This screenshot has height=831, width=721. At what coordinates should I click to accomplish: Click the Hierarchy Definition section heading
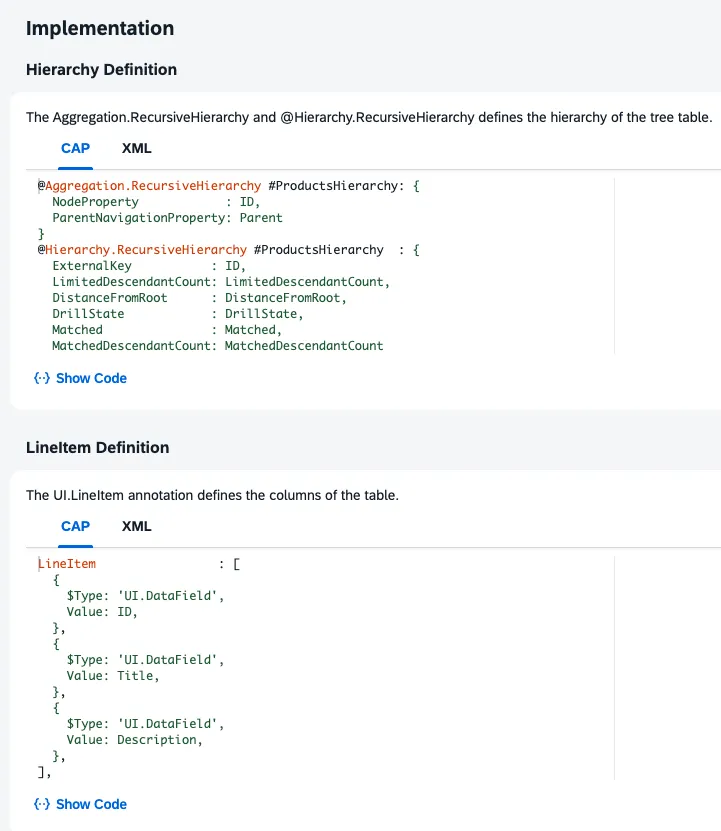(x=101, y=70)
